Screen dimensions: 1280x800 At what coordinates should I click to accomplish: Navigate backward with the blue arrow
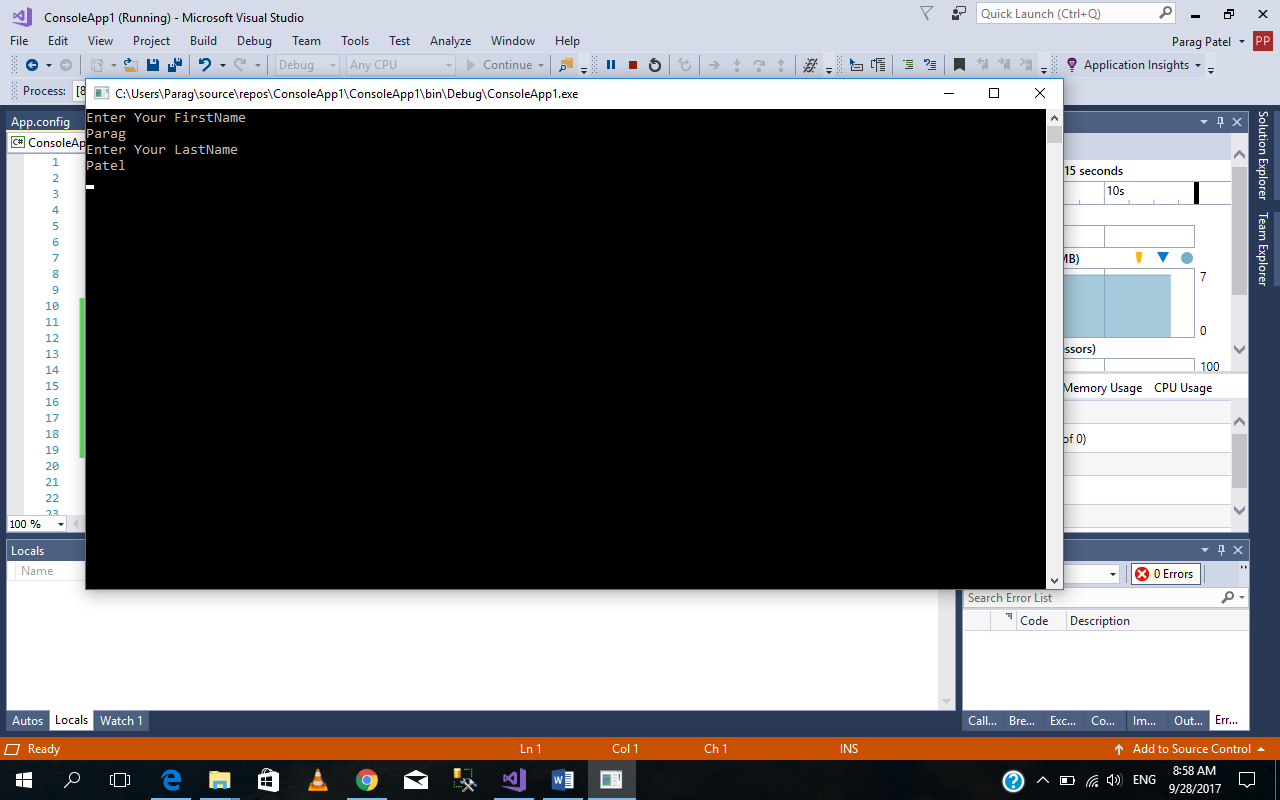click(32, 65)
